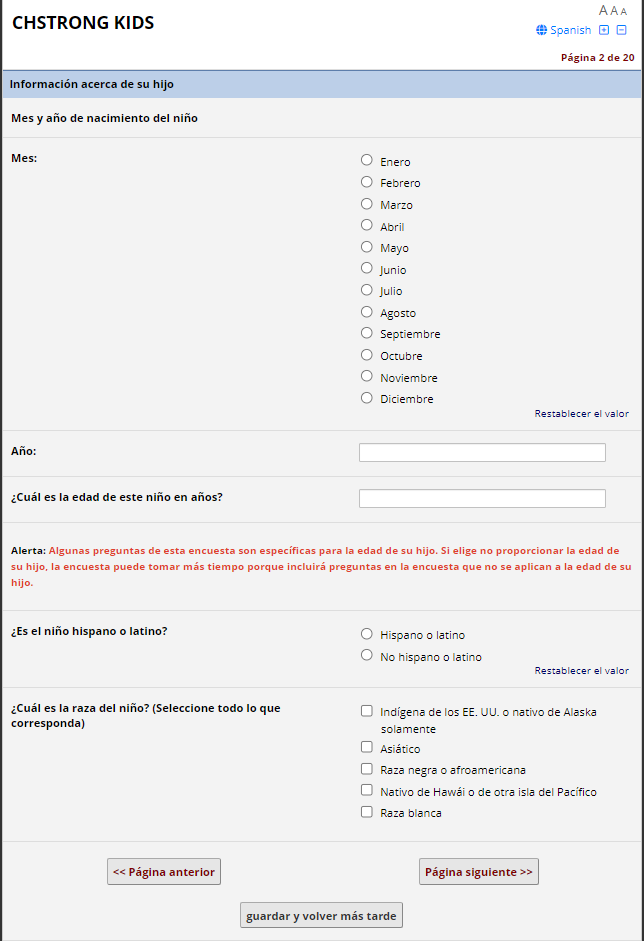Viewport: 644px width, 941px height.
Task: Enable Raza negra o afroamericana checkbox
Action: point(367,768)
